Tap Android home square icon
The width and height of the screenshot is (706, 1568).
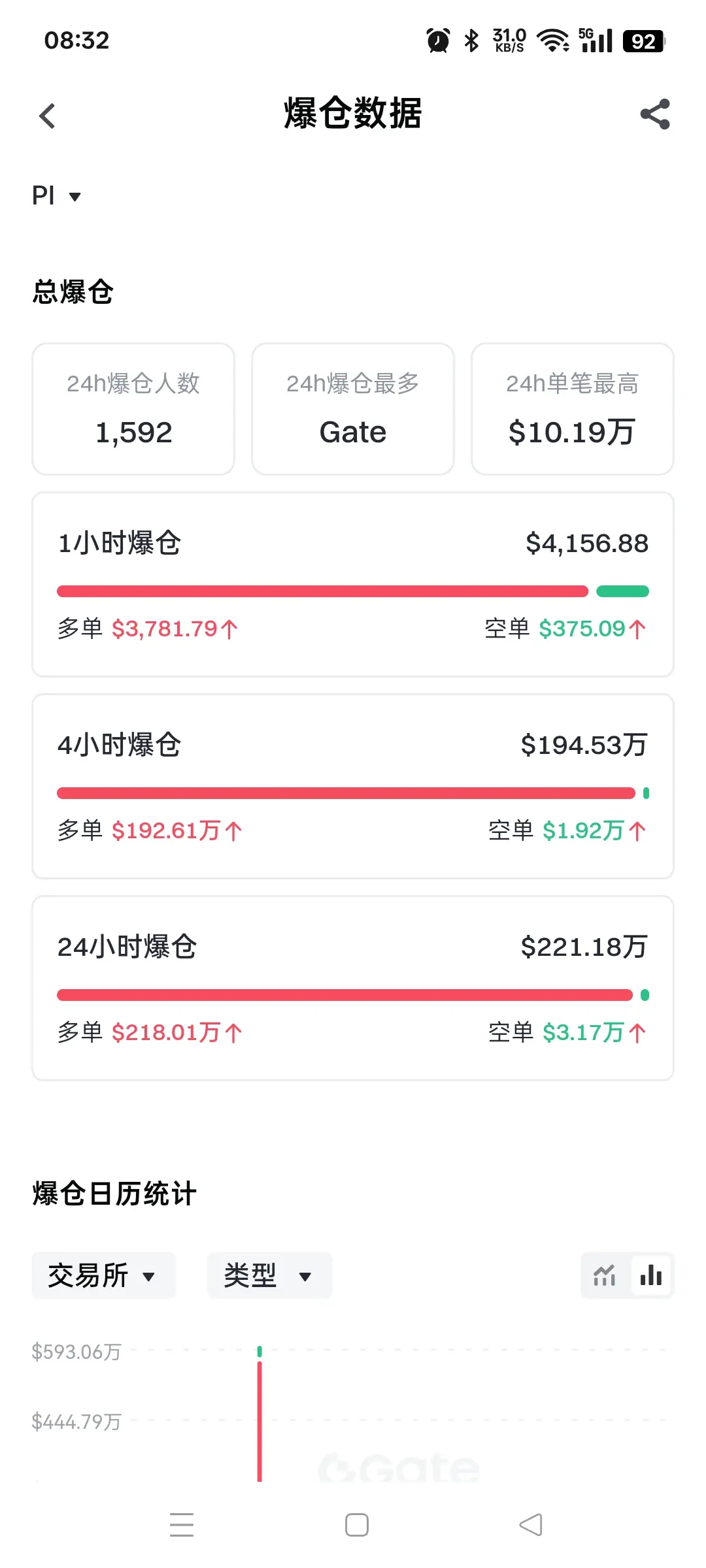357,1524
